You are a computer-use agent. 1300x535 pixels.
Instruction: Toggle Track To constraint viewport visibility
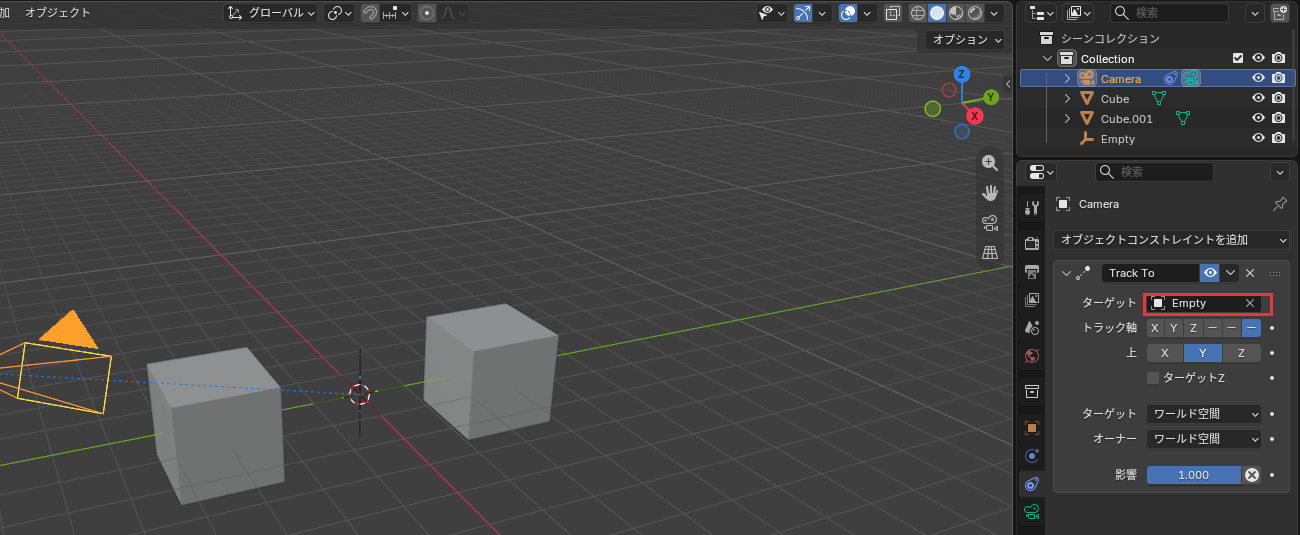(x=1210, y=273)
